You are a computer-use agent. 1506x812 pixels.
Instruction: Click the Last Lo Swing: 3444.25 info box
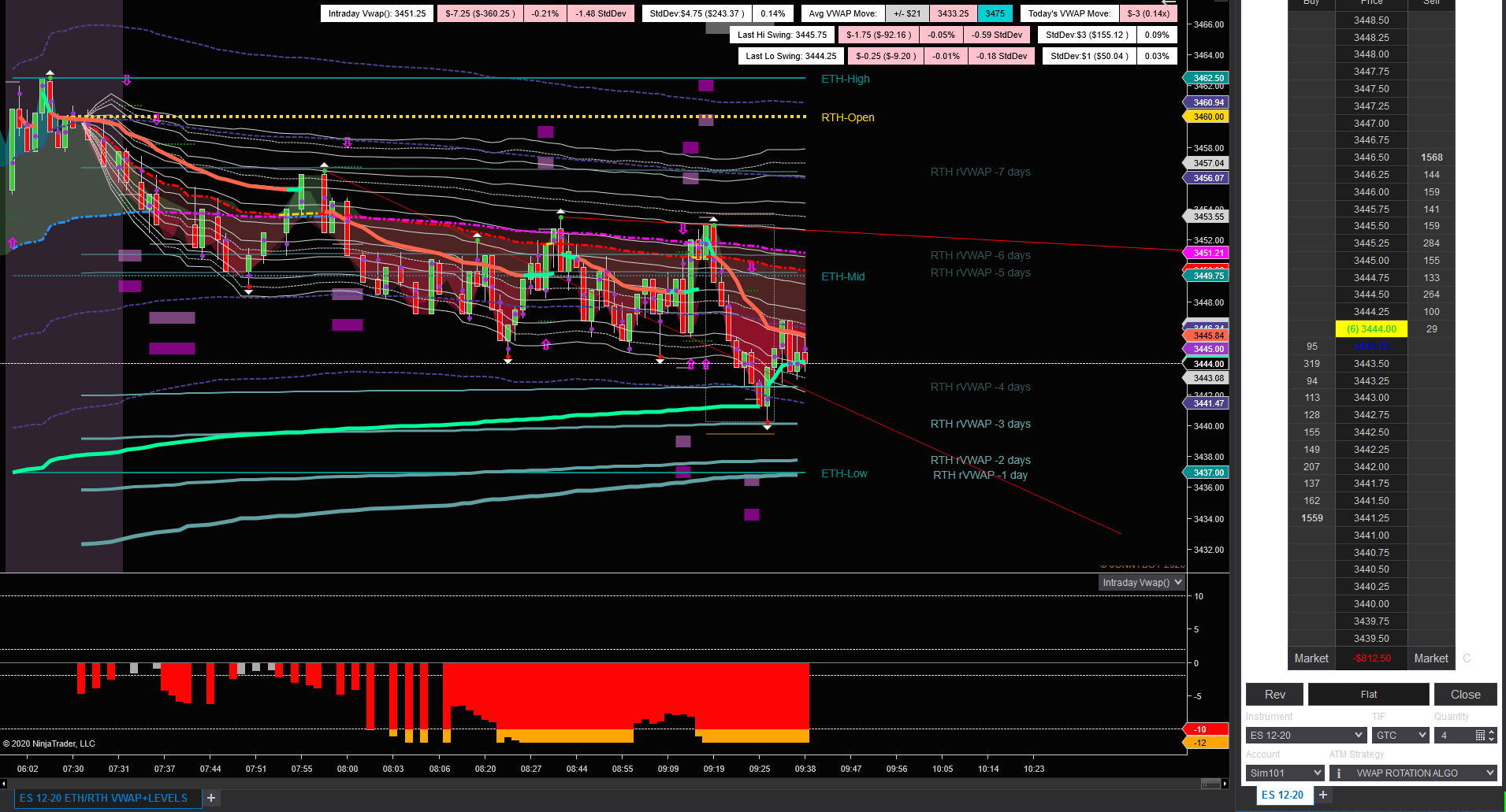(790, 56)
